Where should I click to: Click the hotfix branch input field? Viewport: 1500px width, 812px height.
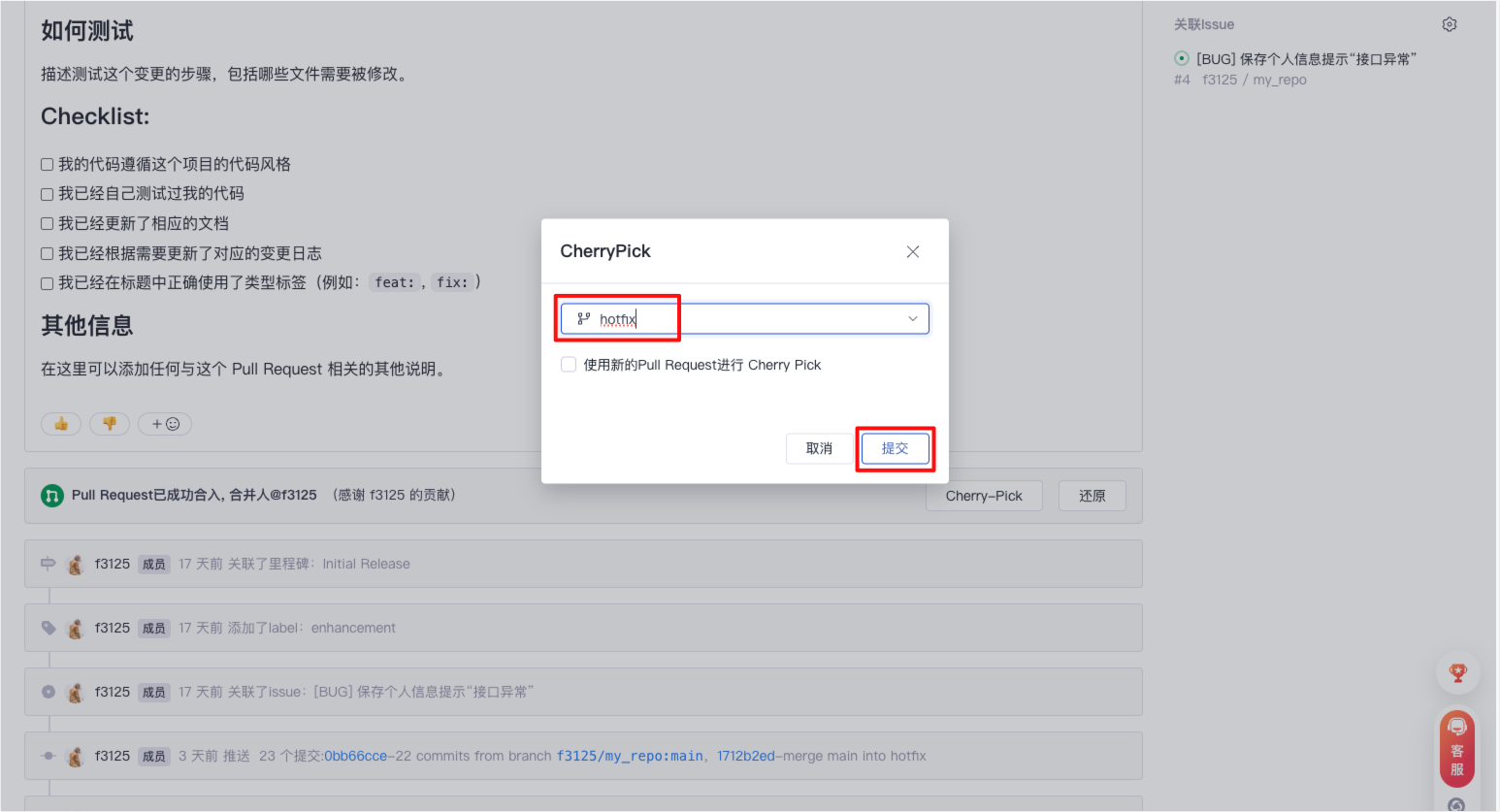tap(737, 319)
